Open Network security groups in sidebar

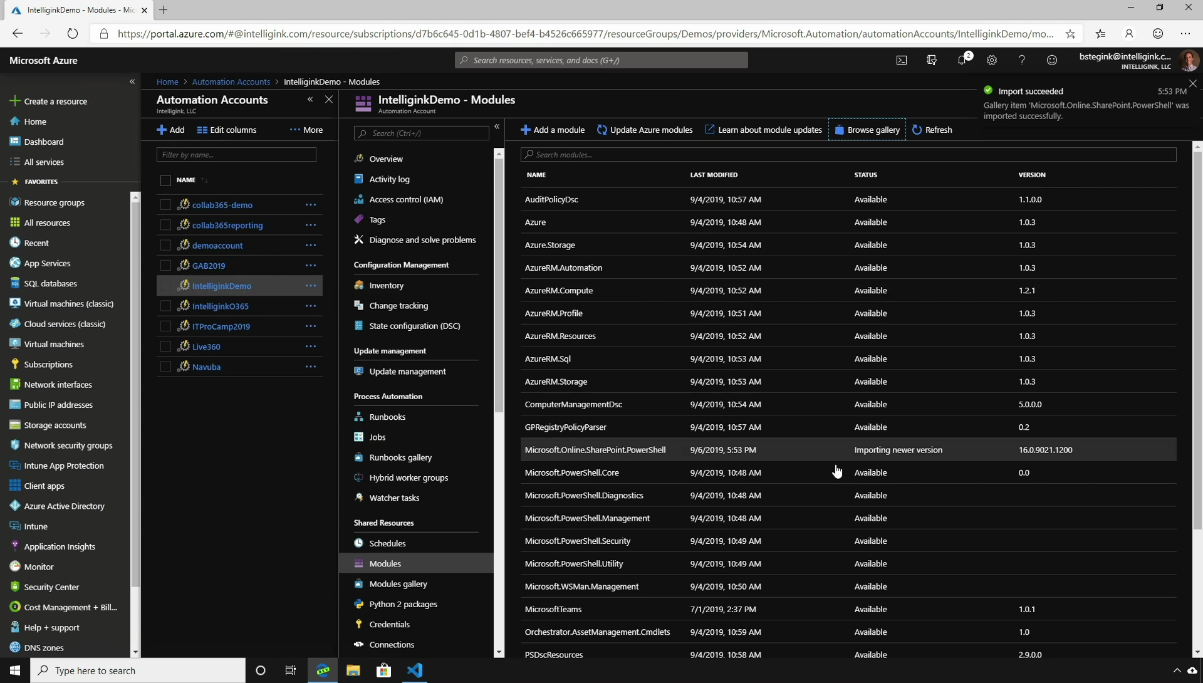tap(68, 445)
